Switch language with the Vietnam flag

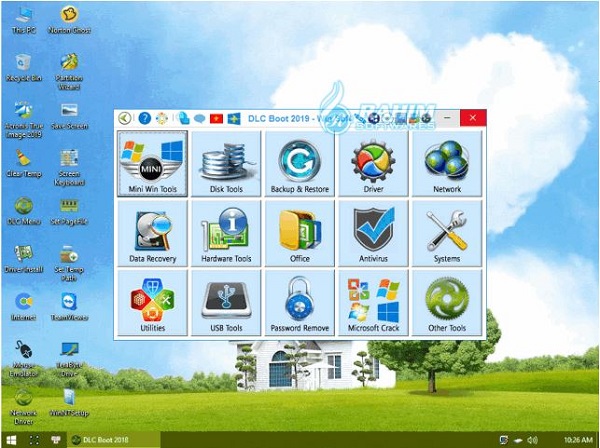[x=216, y=119]
